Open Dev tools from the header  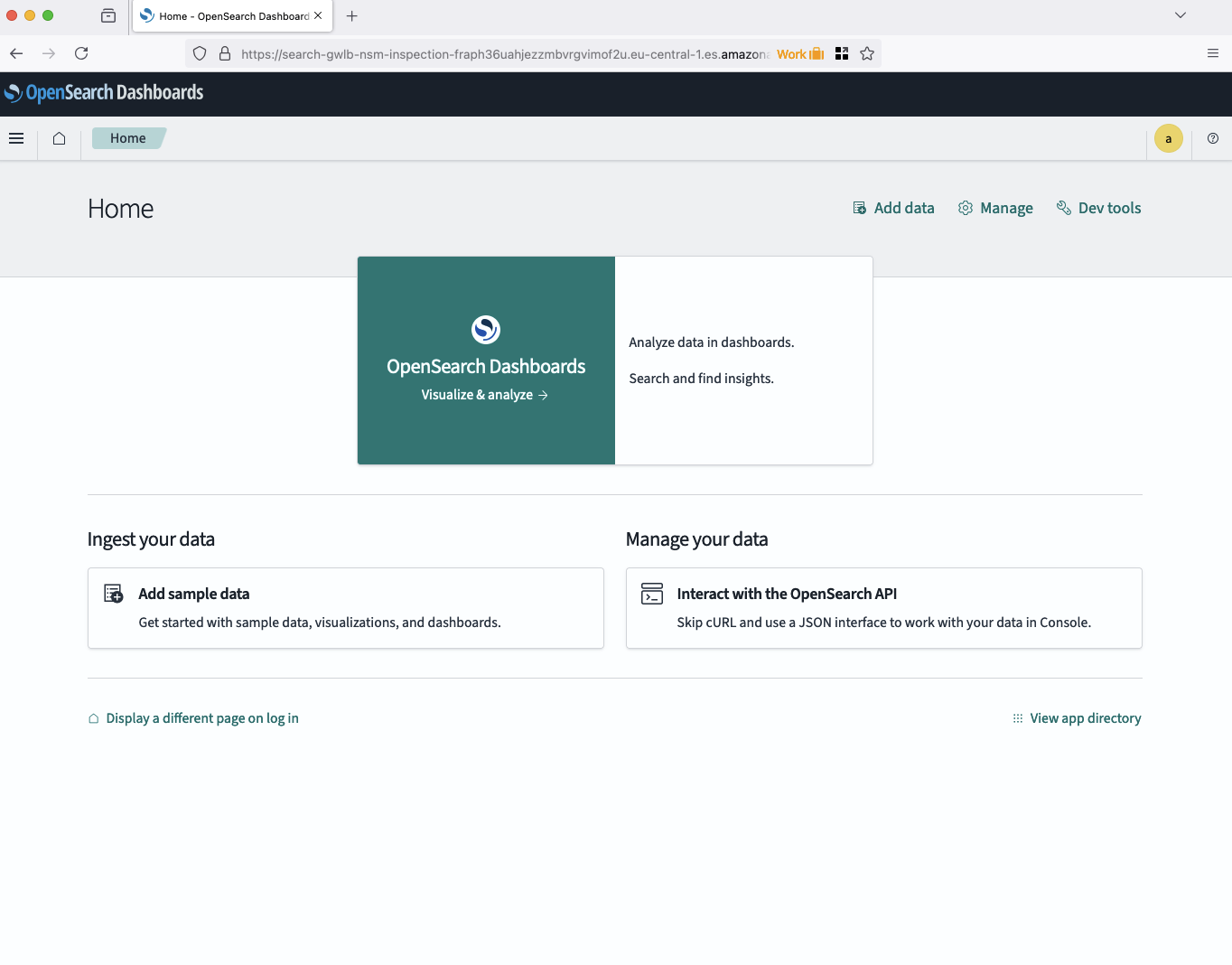tap(1098, 208)
